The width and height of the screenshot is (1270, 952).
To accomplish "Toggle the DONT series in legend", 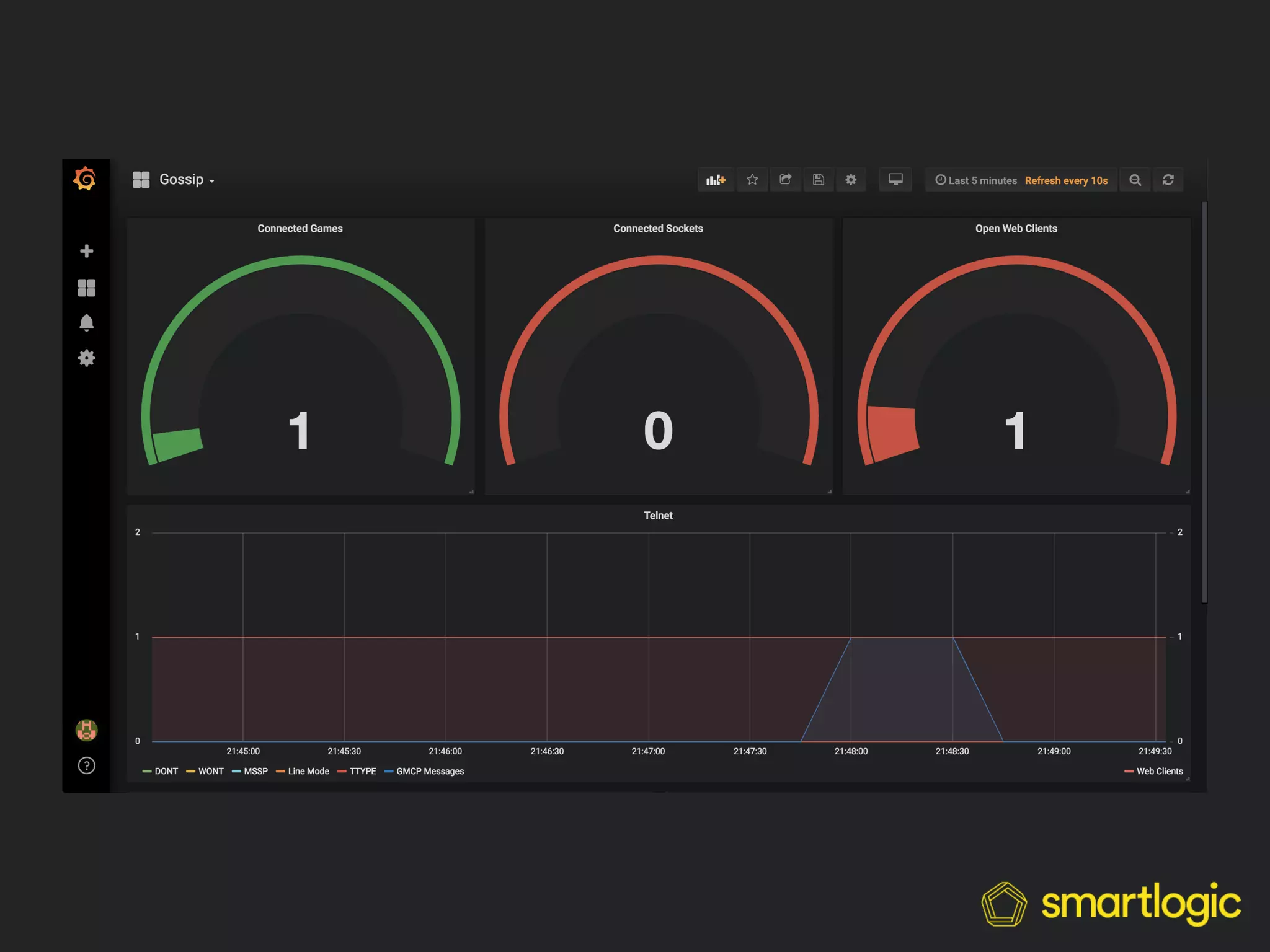I will coord(166,771).
